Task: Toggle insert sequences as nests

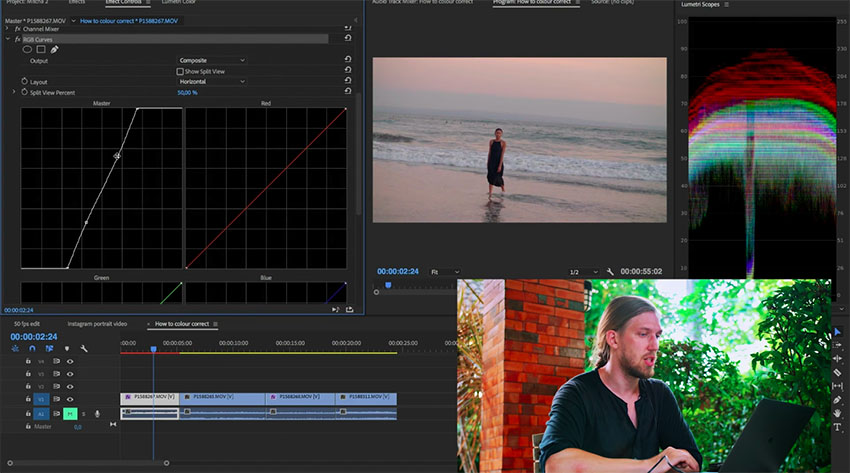Action: (15, 348)
